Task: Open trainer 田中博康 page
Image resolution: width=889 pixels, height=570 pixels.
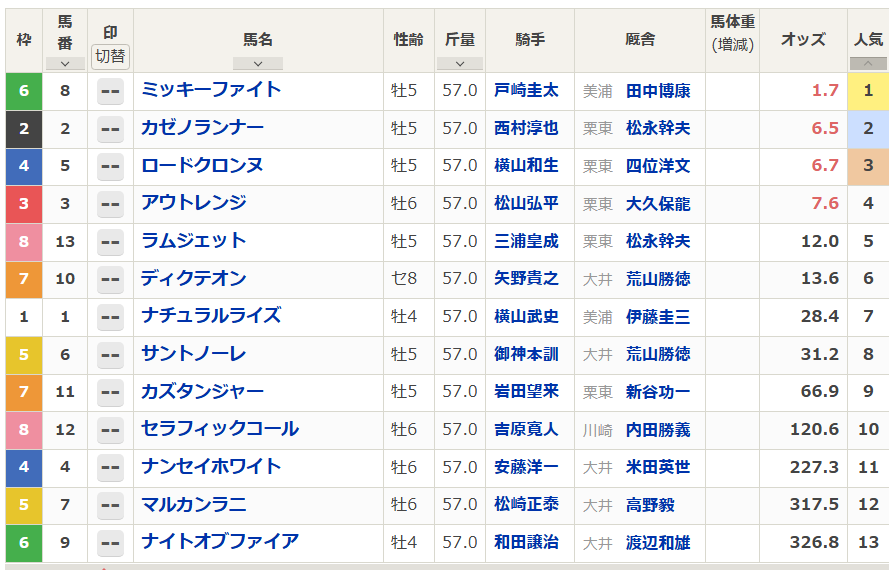Action: click(658, 91)
